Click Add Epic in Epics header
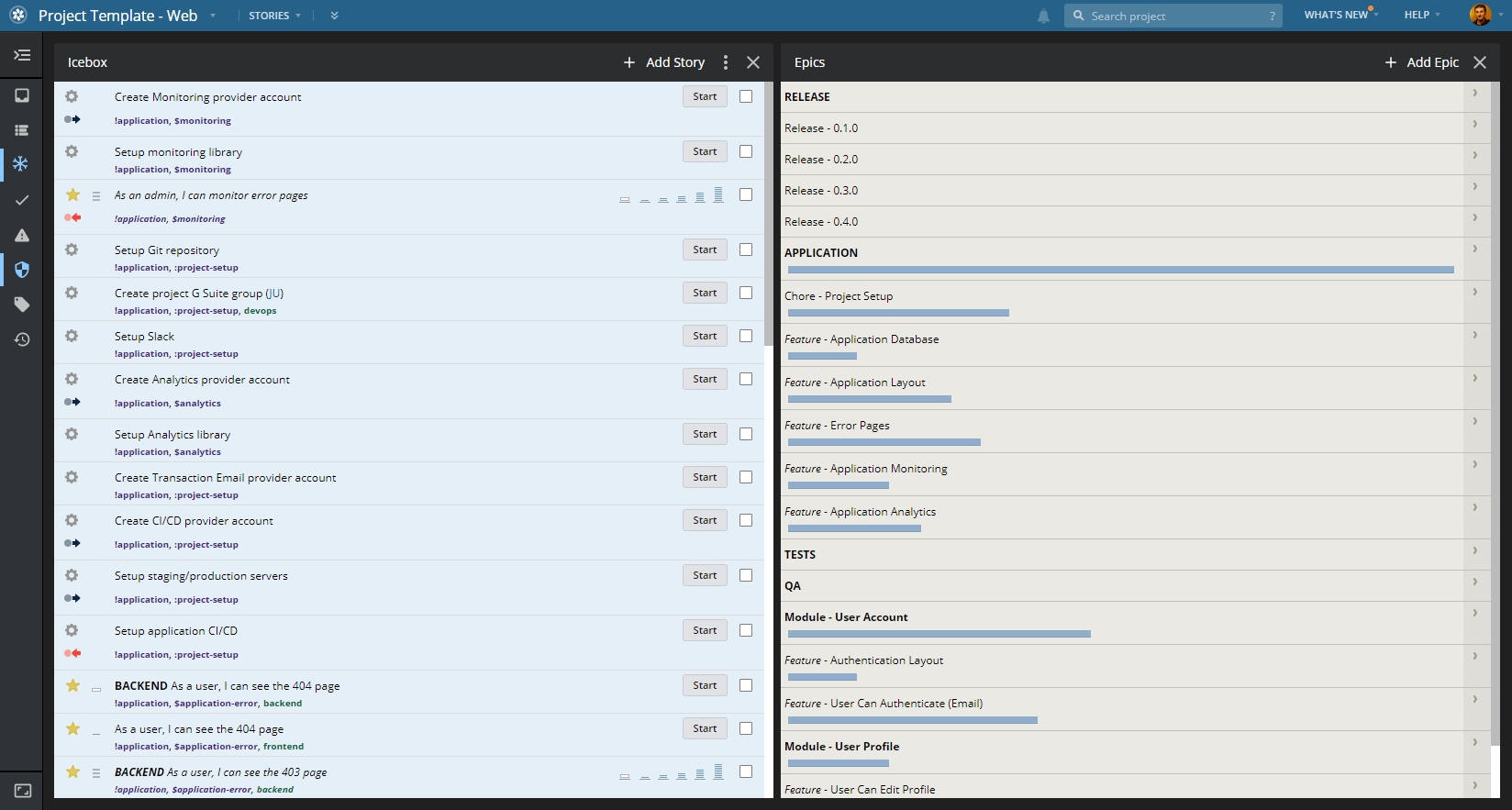The height and width of the screenshot is (810, 1512). 1421,62
